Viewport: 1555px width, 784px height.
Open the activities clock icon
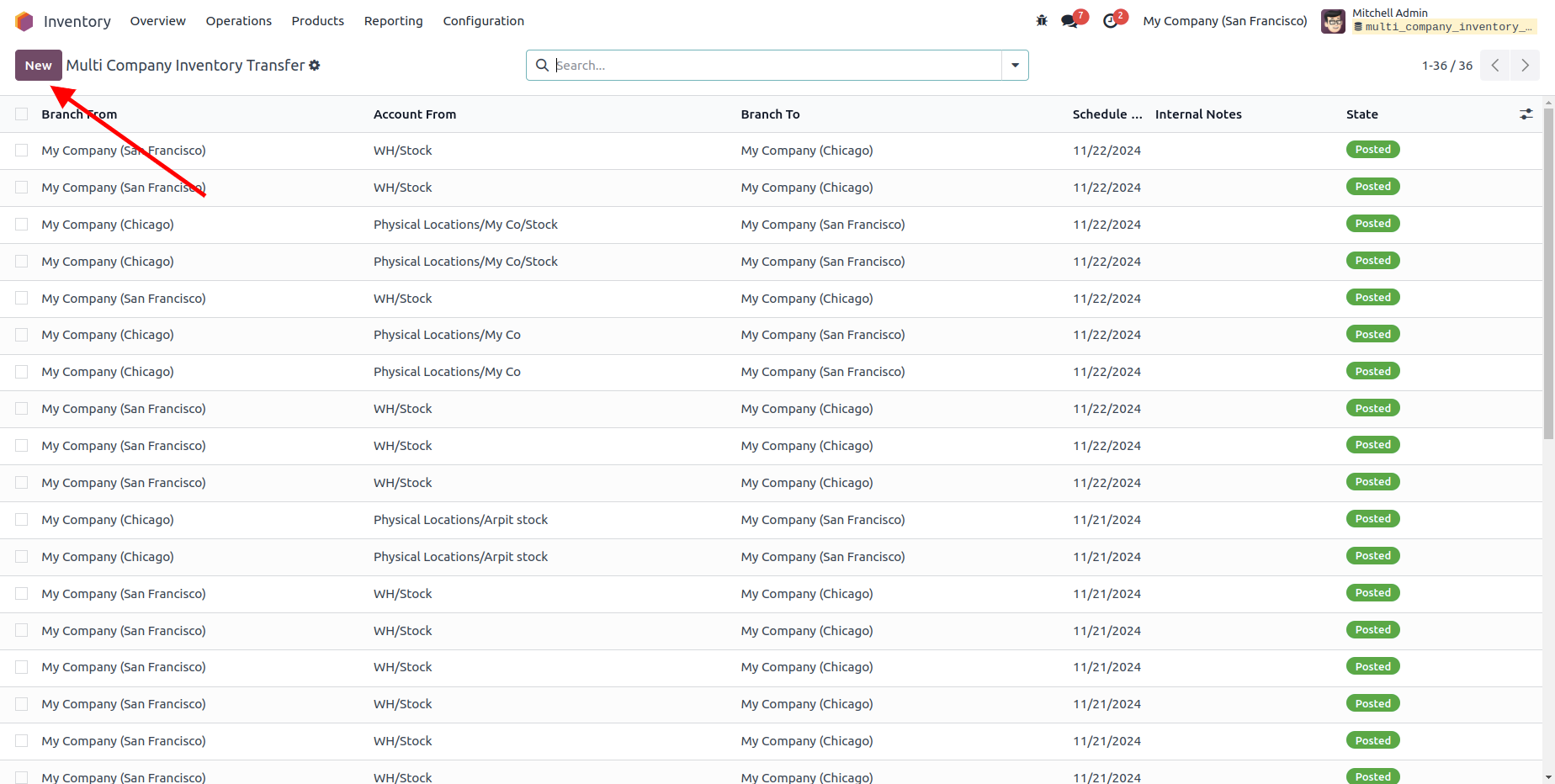[1111, 21]
